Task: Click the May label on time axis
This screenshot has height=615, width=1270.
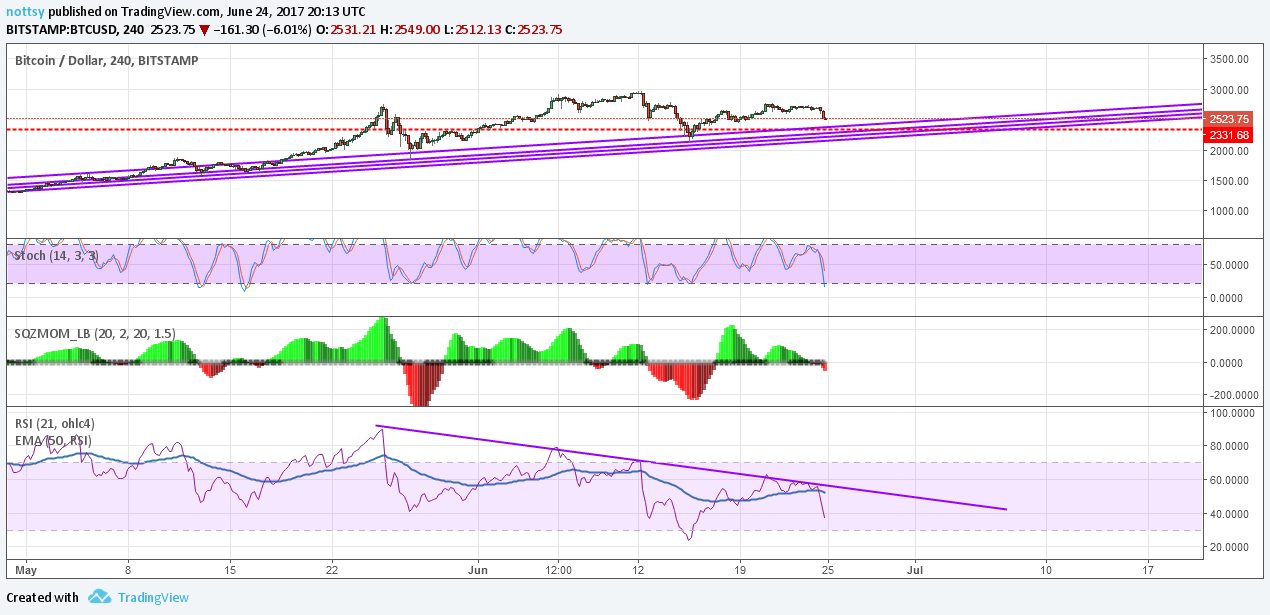Action: pos(26,570)
